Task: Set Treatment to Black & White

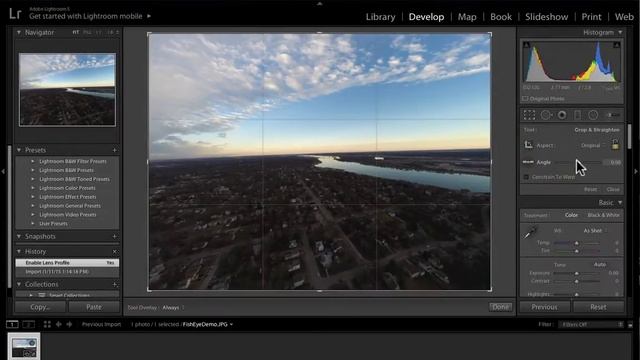Action: point(603,215)
